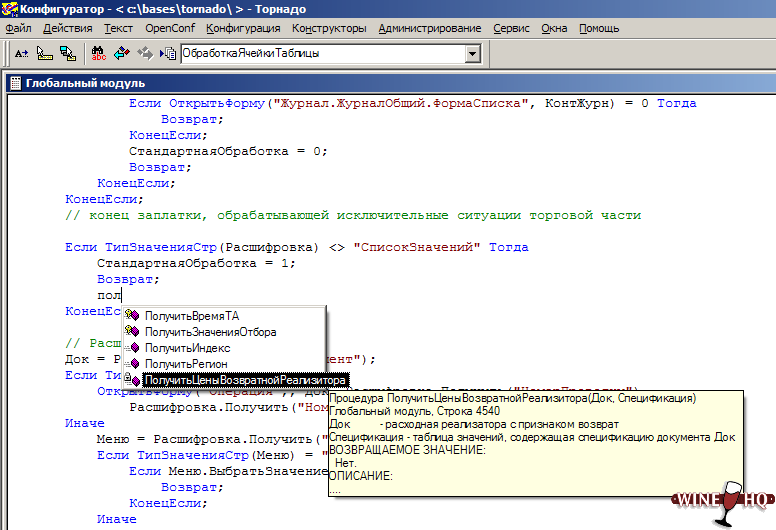Click tooltip heading 'ВОЗВРАЩАЕМОЕ ЗНАЧЕНИЕ:'
776x530 pixels.
(407, 450)
